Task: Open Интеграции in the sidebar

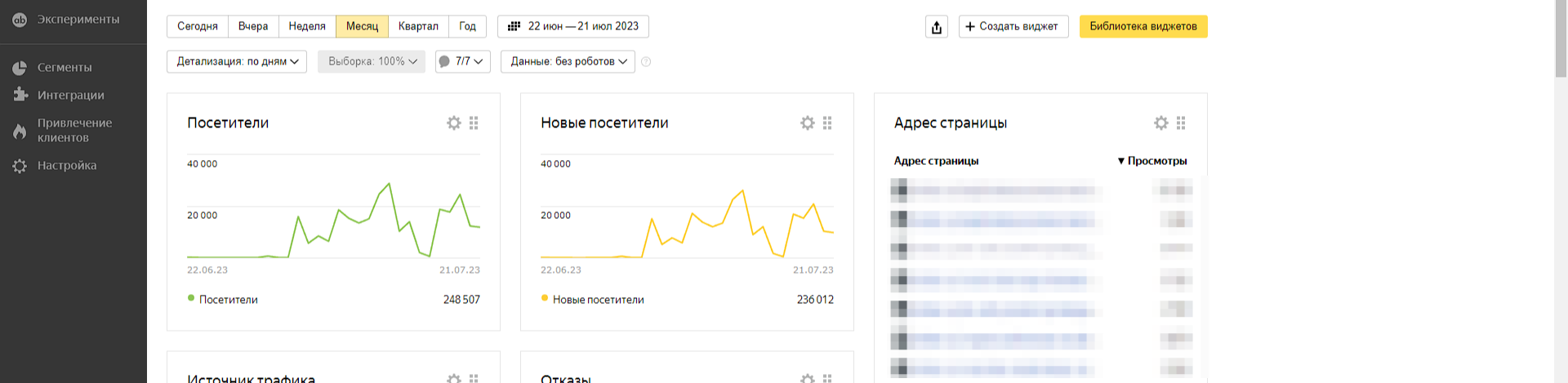Action: click(73, 96)
